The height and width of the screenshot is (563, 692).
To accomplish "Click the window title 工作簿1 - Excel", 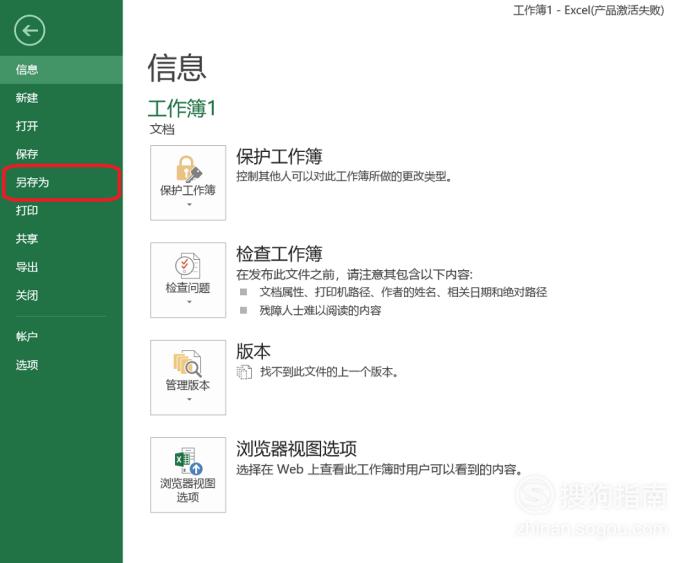I will 589,10.
